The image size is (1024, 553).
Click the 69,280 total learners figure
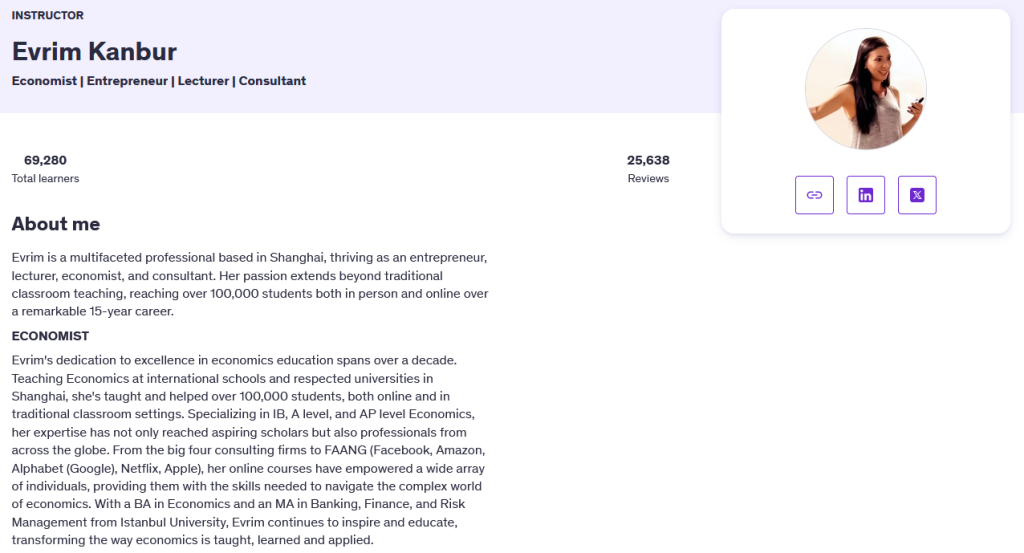point(45,160)
